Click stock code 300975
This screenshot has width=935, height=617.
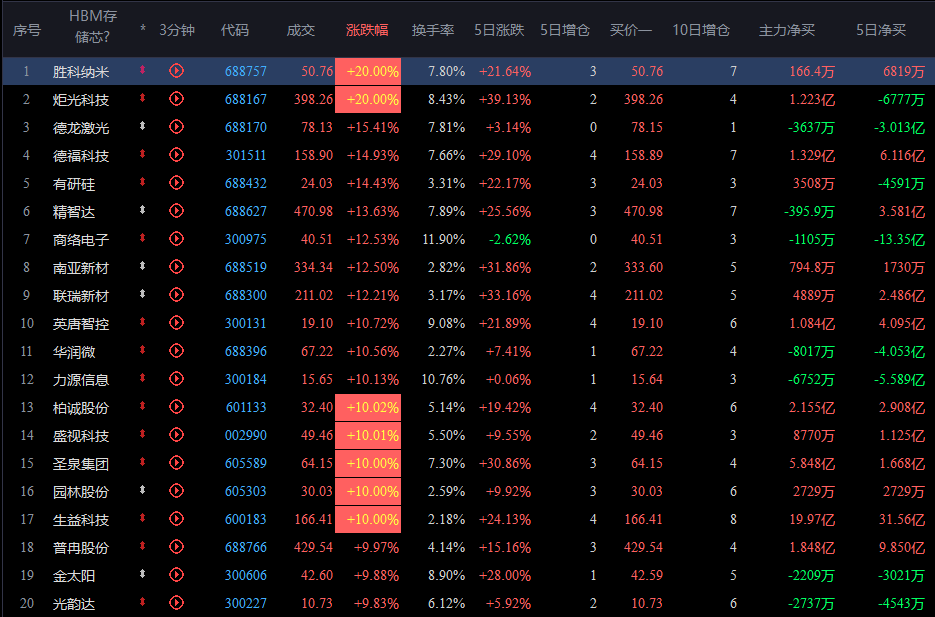point(246,240)
